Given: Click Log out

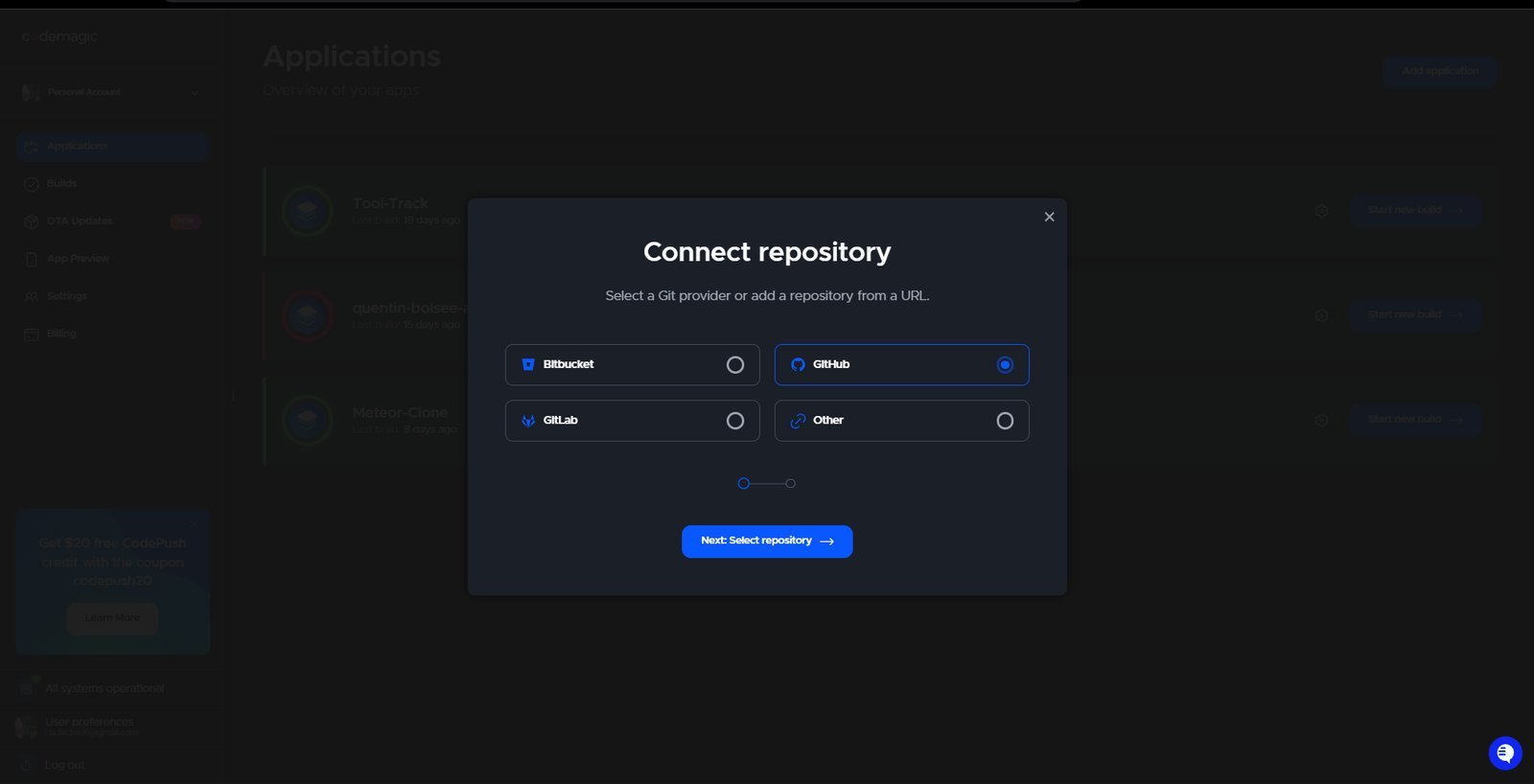Looking at the screenshot, I should 64,765.
